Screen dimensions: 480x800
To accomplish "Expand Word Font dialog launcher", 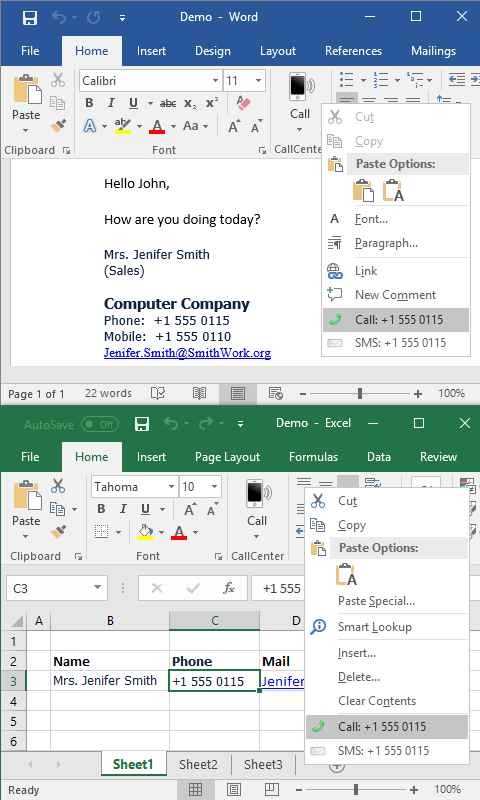I will [x=262, y=151].
